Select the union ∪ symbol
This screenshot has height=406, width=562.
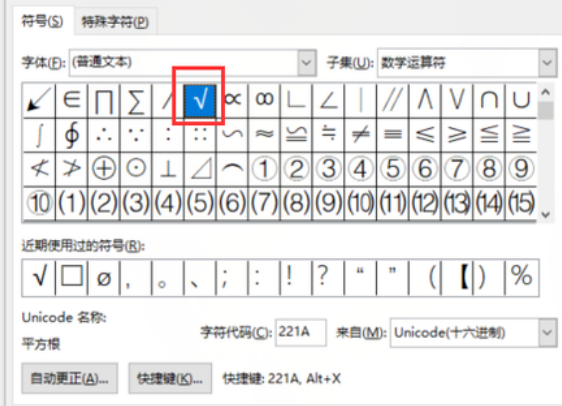tap(521, 100)
